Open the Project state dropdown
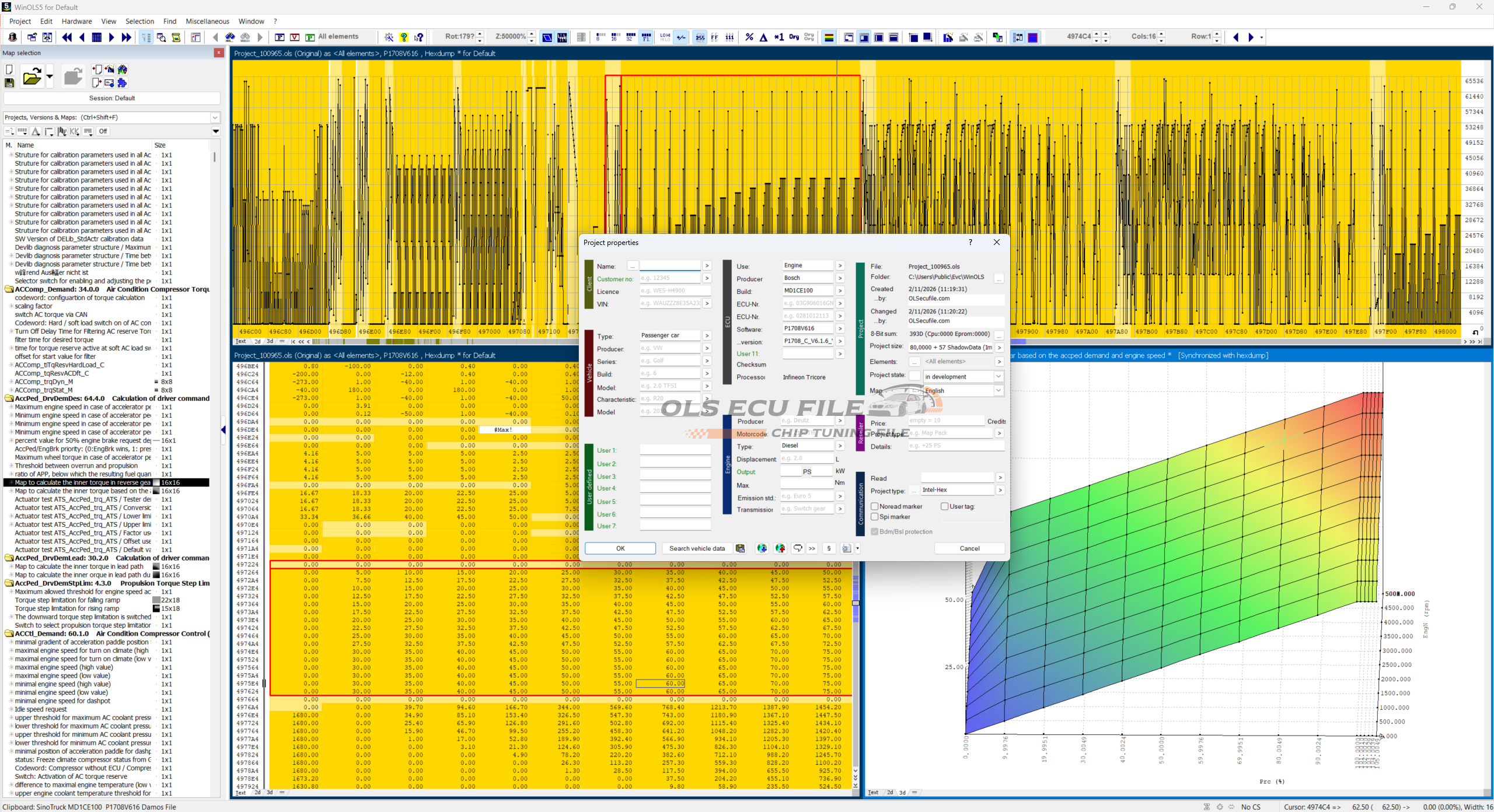 (x=999, y=377)
